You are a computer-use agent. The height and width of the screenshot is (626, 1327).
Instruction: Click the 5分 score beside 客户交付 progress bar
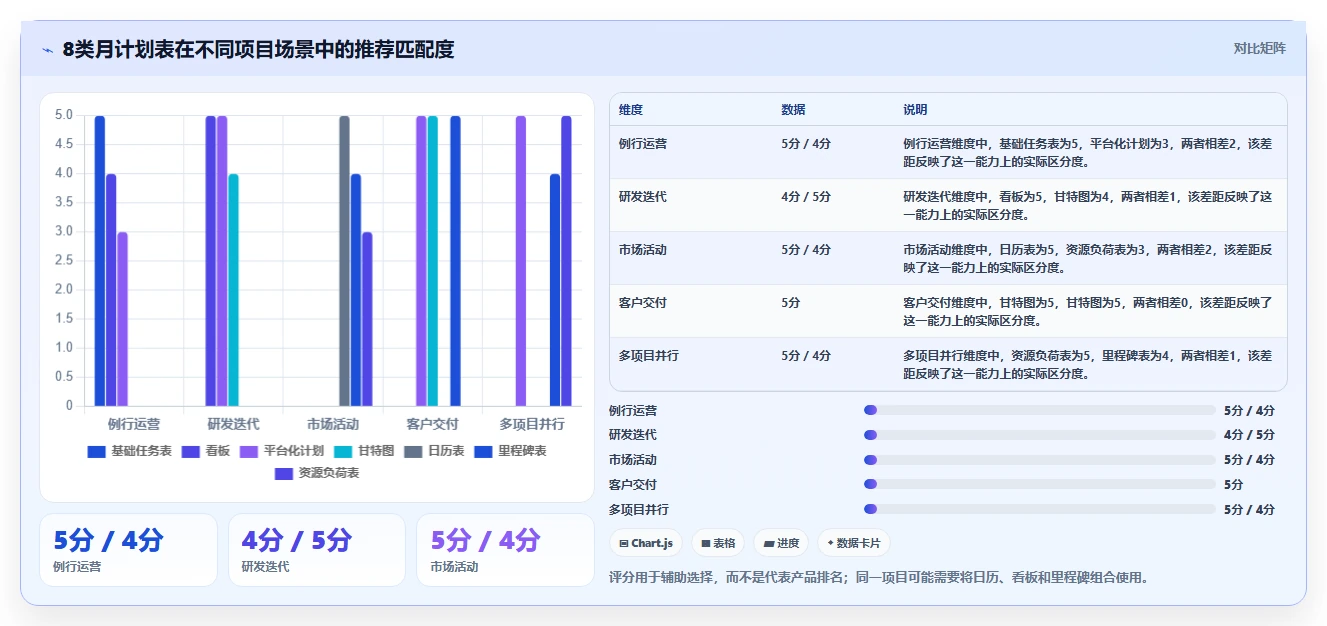click(1233, 484)
